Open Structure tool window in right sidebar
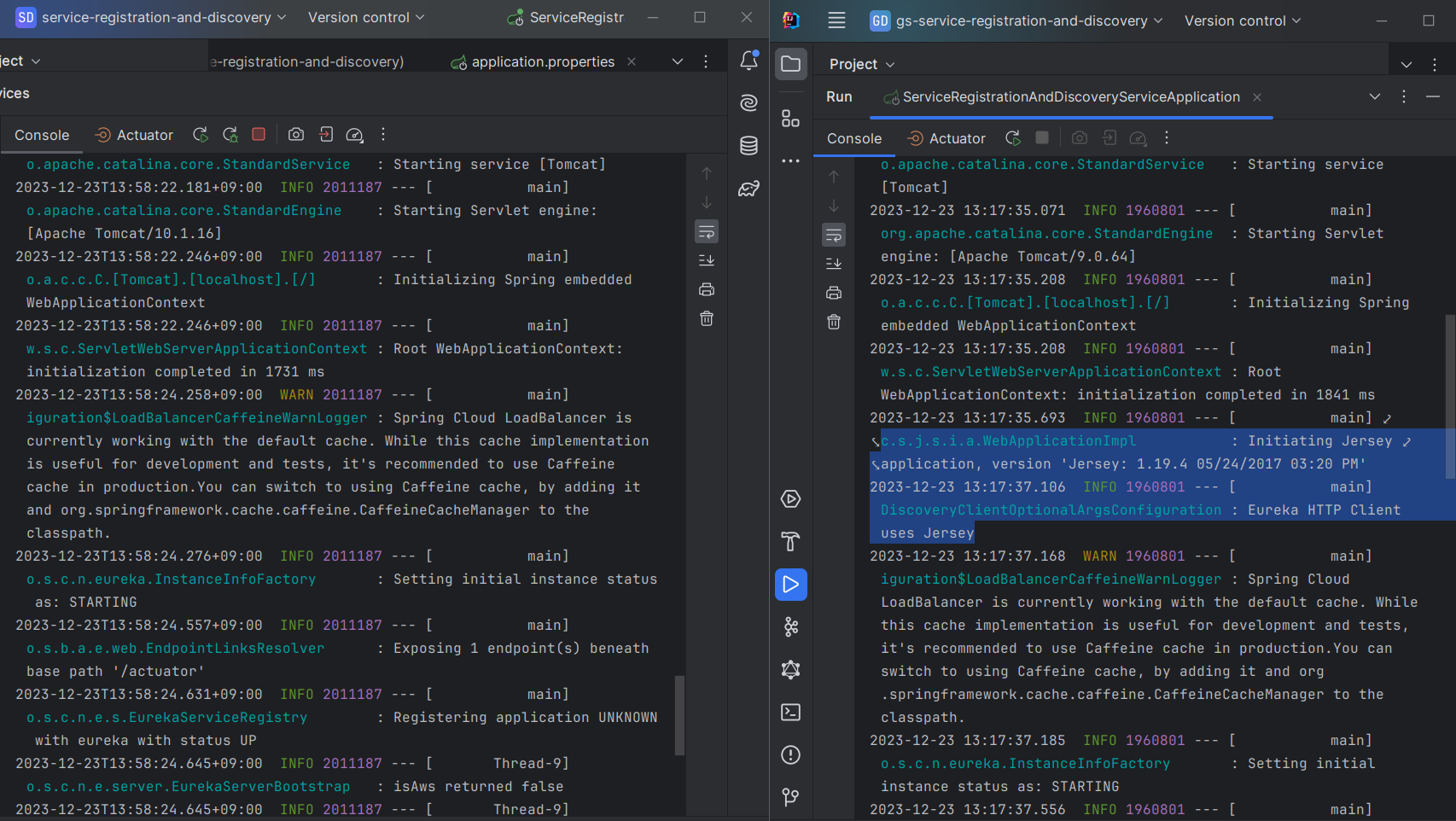Viewport: 1456px width, 821px height. pyautogui.click(x=791, y=119)
